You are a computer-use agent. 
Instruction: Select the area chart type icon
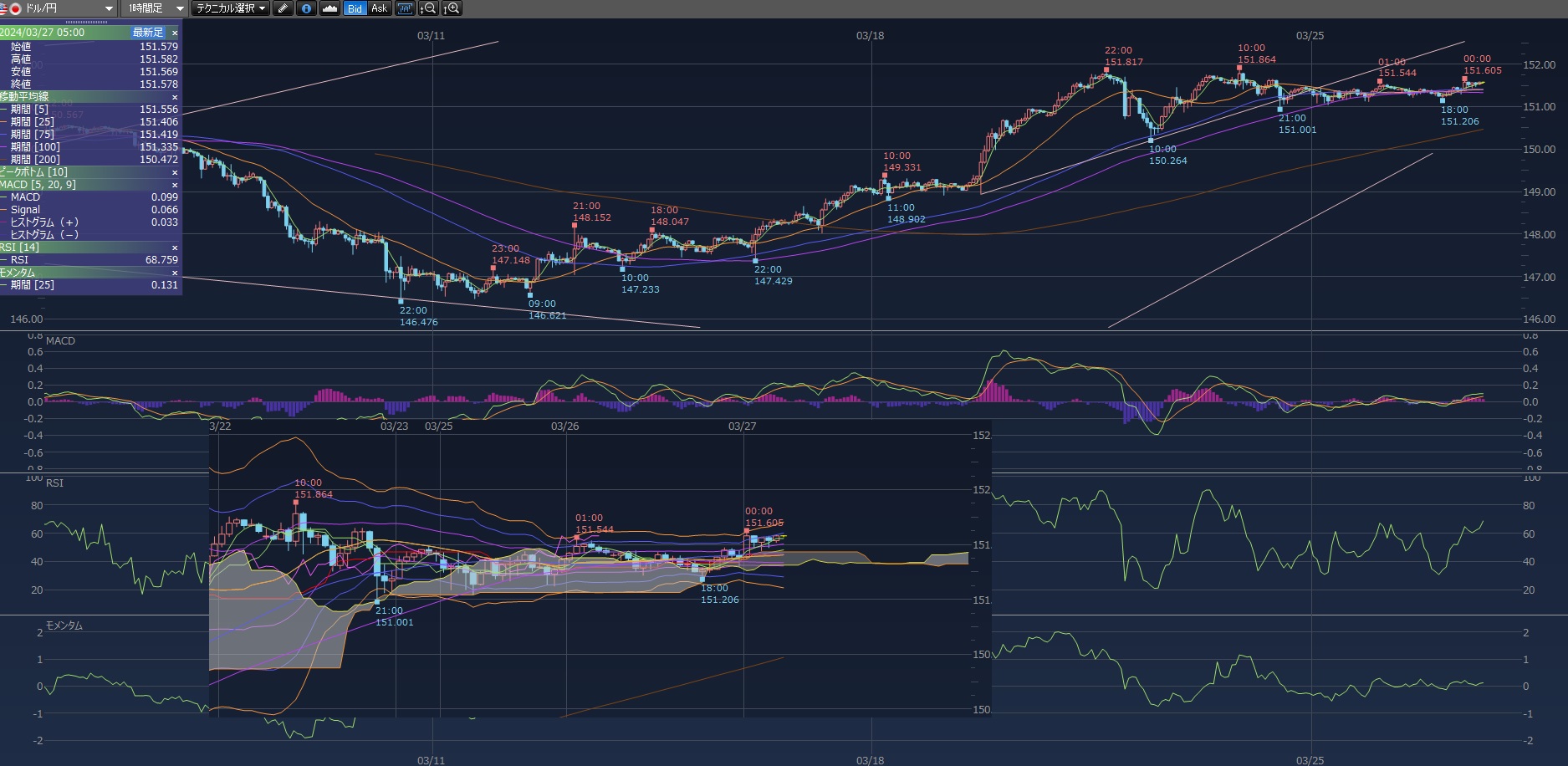coord(329,8)
